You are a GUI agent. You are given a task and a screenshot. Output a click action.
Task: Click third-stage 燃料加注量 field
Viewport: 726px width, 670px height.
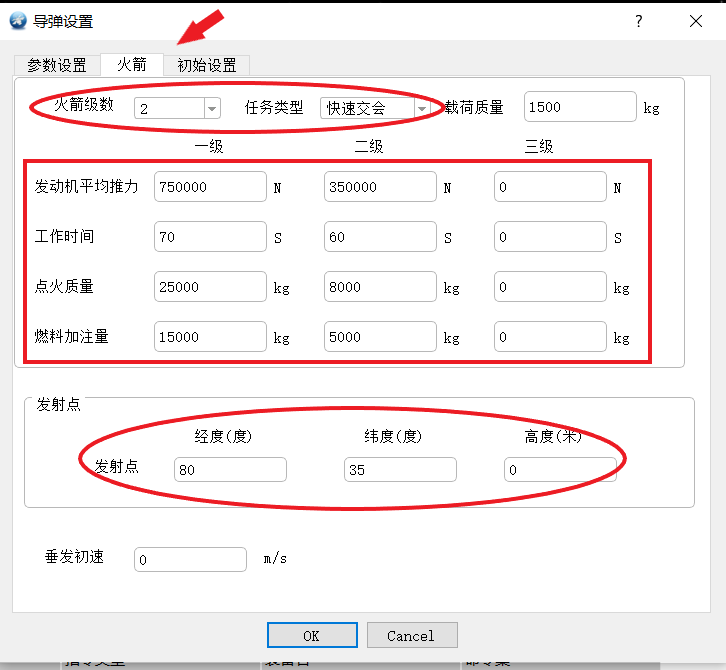[550, 337]
